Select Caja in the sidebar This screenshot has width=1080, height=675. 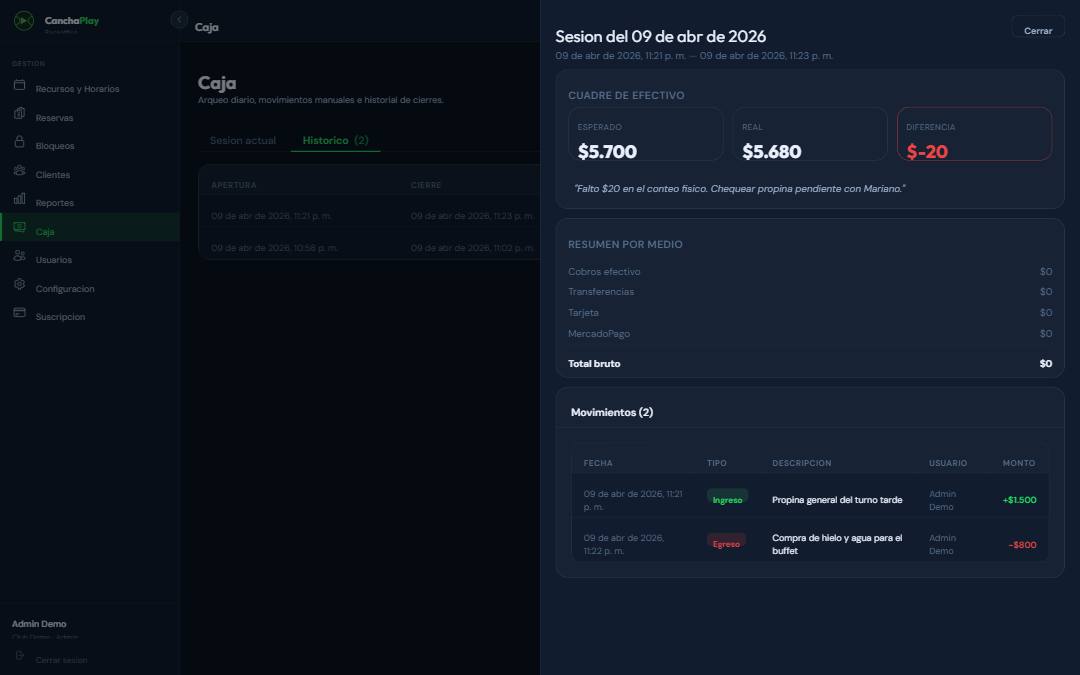click(x=90, y=227)
